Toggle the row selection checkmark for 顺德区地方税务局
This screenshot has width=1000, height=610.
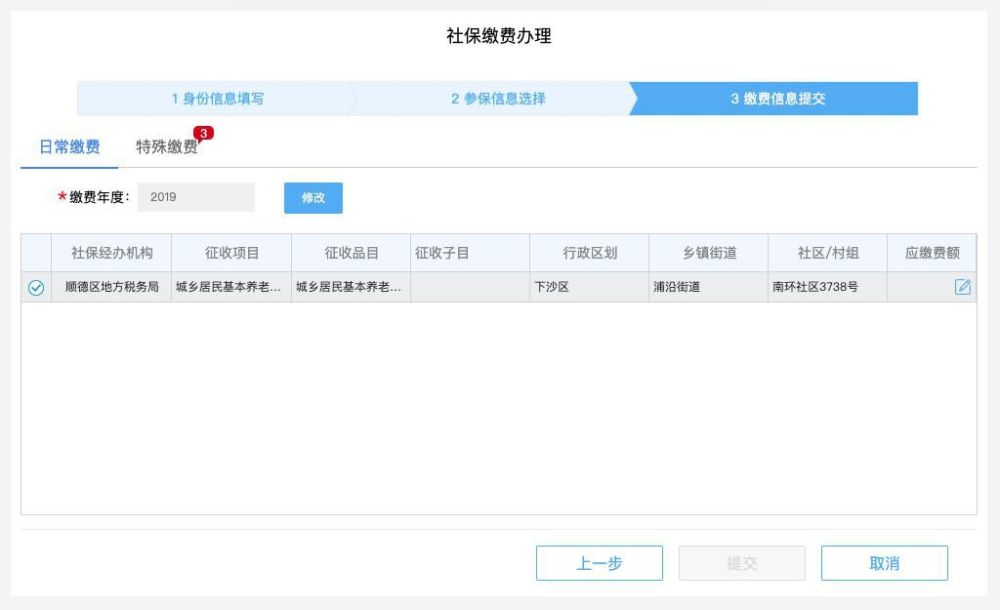tap(36, 288)
